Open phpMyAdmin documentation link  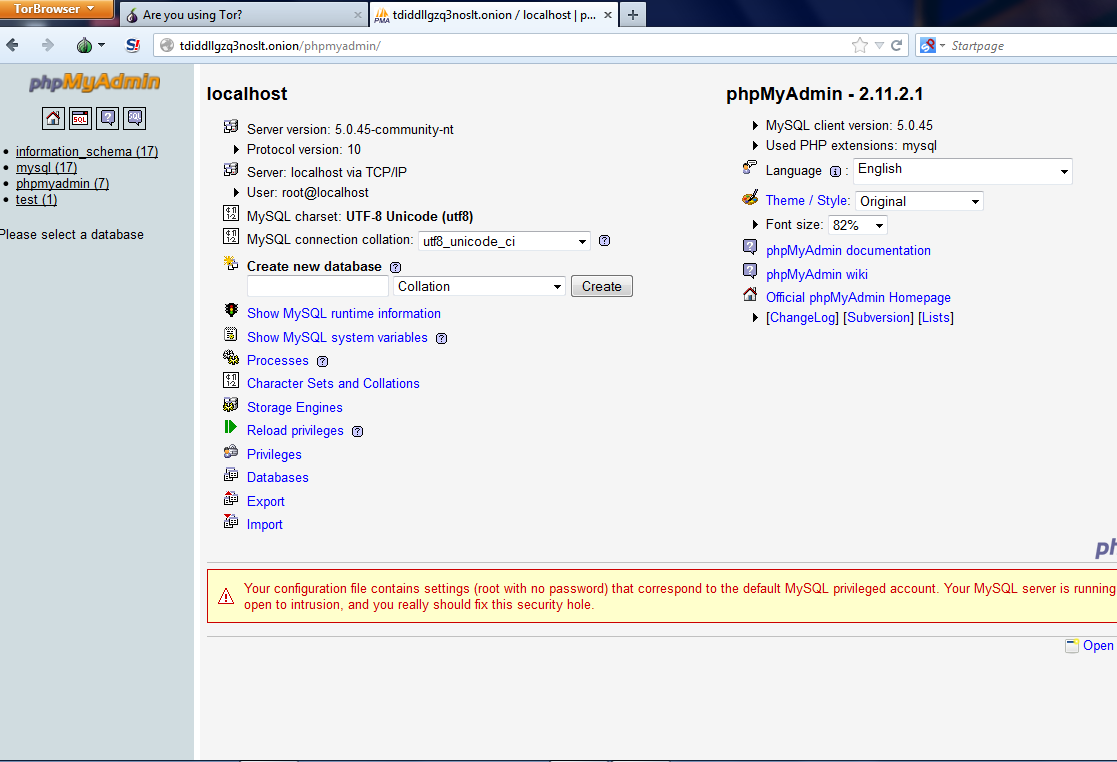pyautogui.click(x=848, y=251)
